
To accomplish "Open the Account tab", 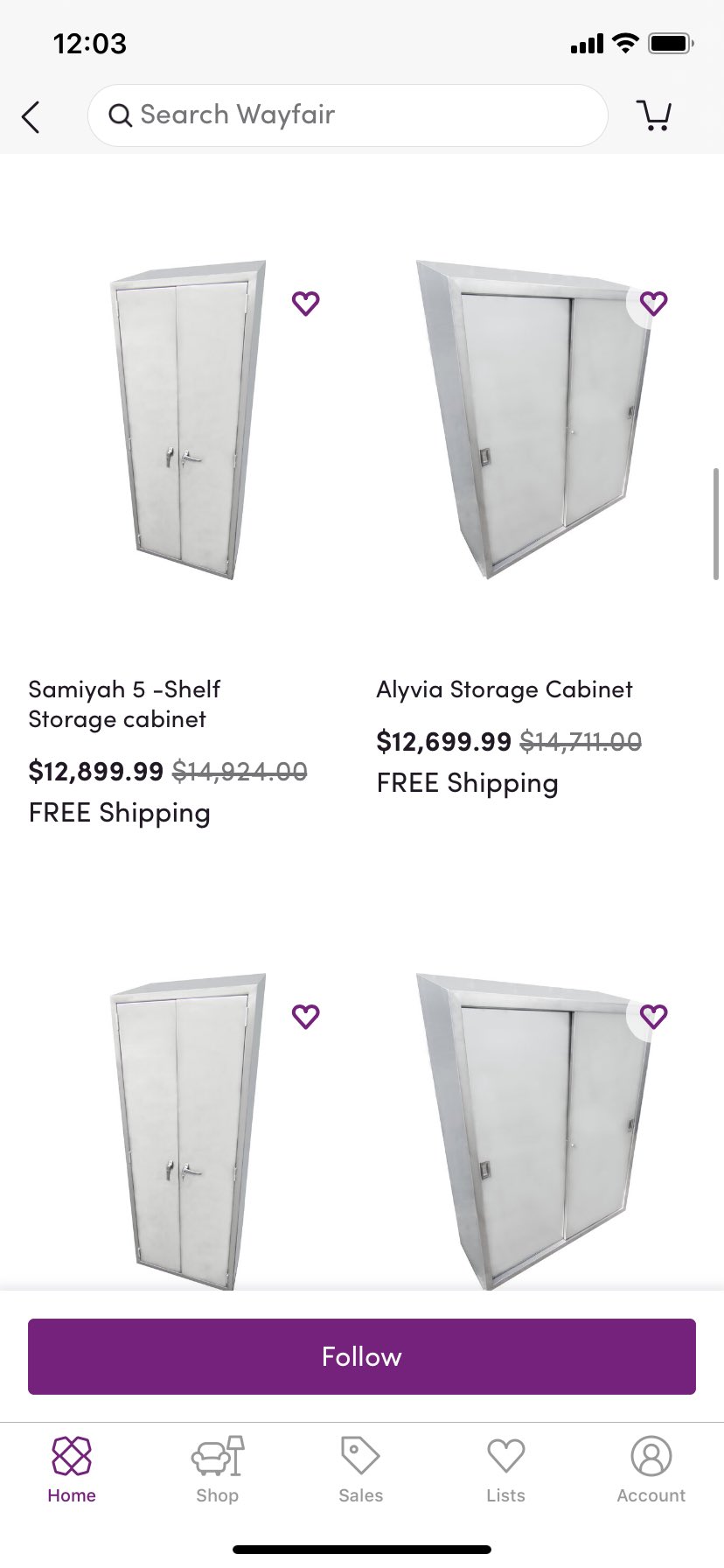I will pos(651,1470).
